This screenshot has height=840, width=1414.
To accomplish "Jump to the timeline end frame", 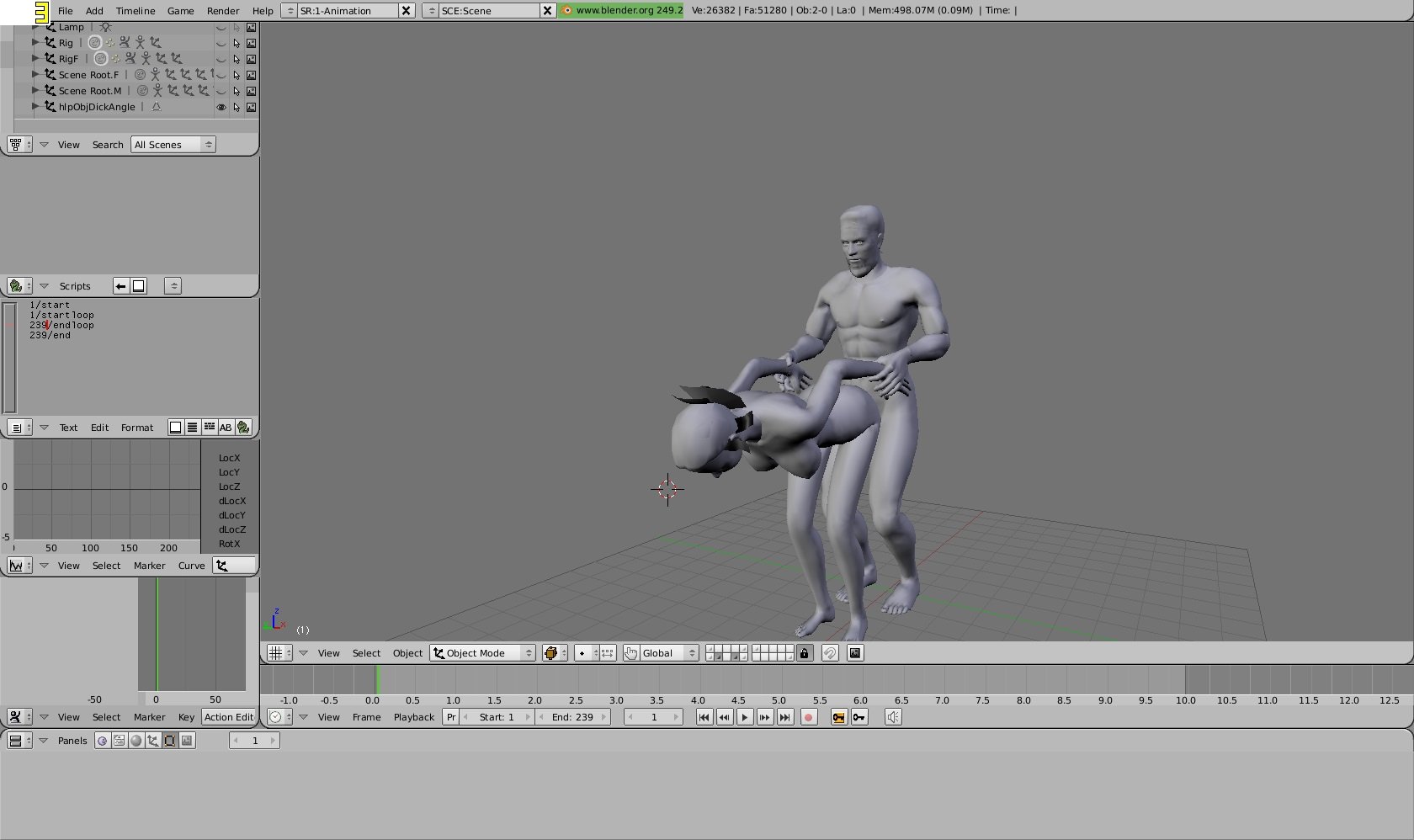I will pos(785,717).
